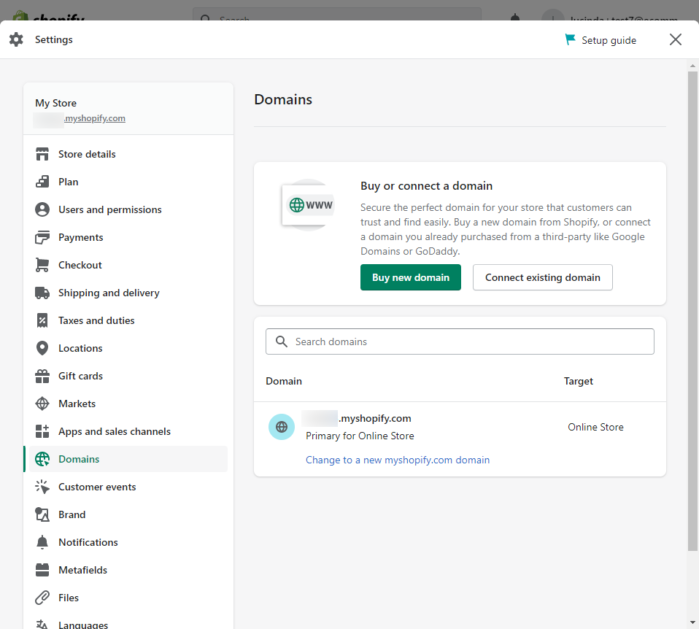Screen dimensions: 699x629
Task: Click the Taxes and duties receipt icon
Action: click(42, 320)
